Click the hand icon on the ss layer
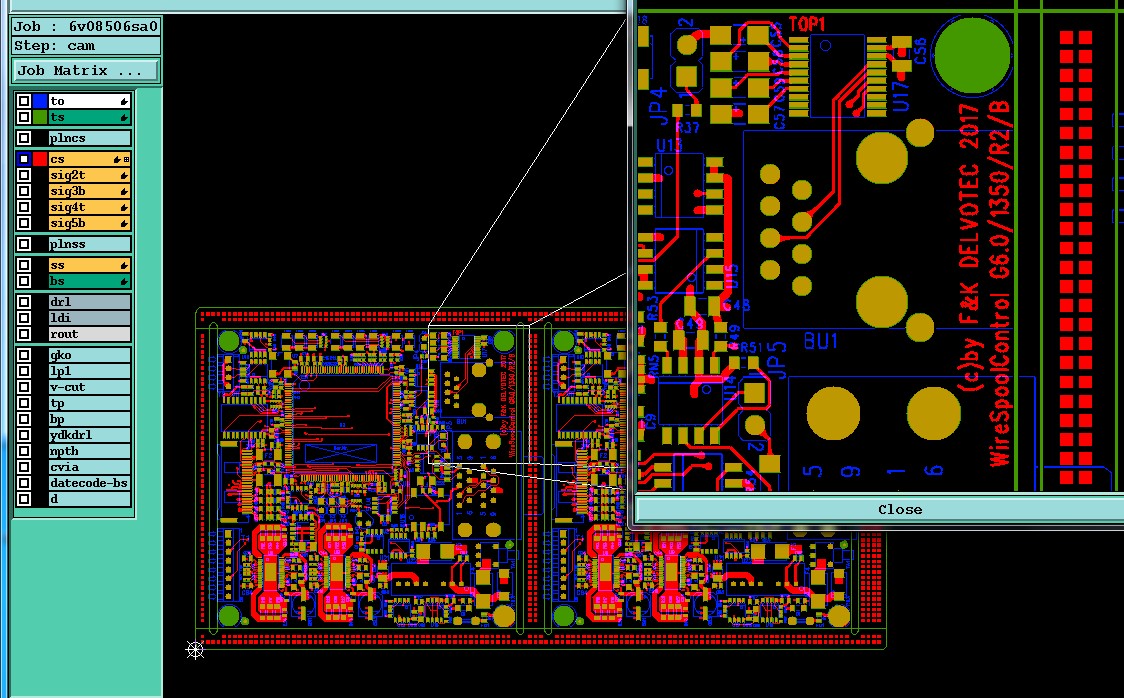Viewport: 1124px width, 698px height. [x=124, y=266]
